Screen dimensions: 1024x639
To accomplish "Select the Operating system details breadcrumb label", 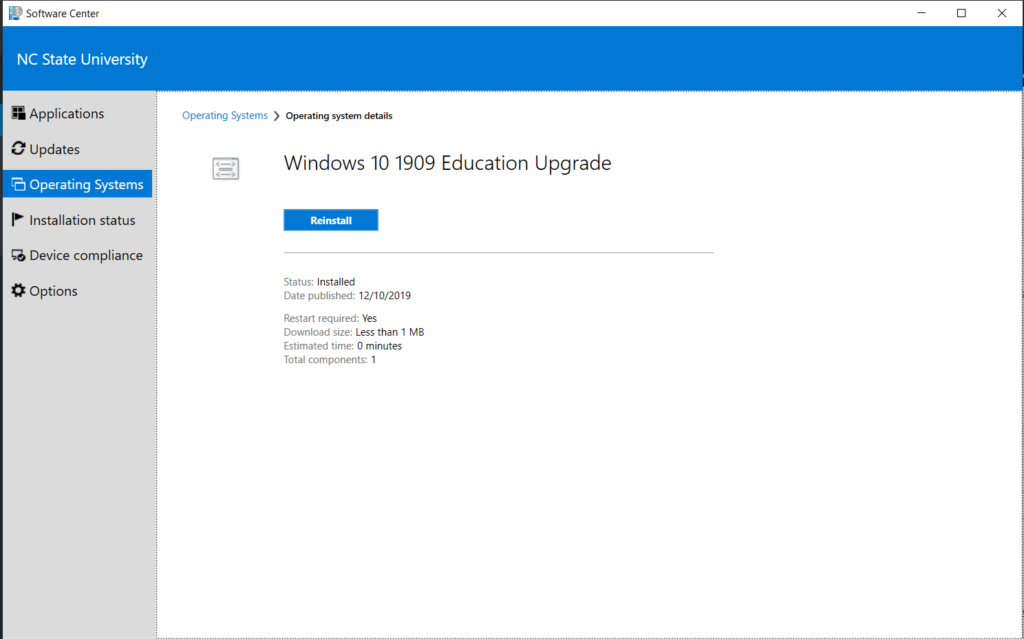I will [339, 115].
